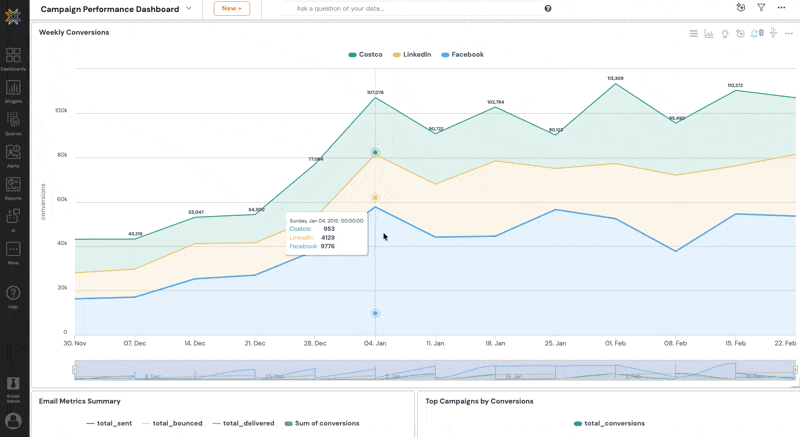
Task: Open the dashboard filter funnel icon
Action: 761,8
